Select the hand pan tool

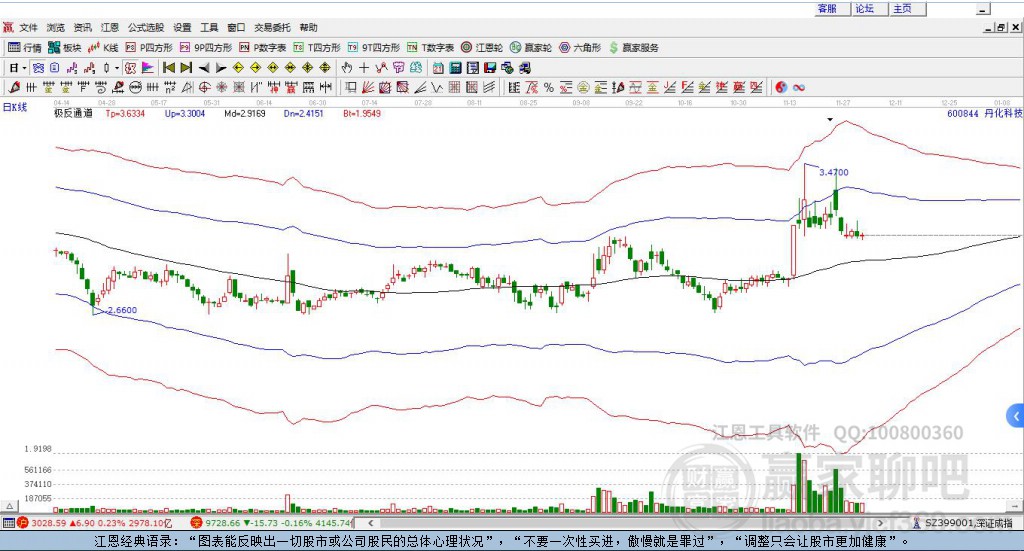click(347, 68)
